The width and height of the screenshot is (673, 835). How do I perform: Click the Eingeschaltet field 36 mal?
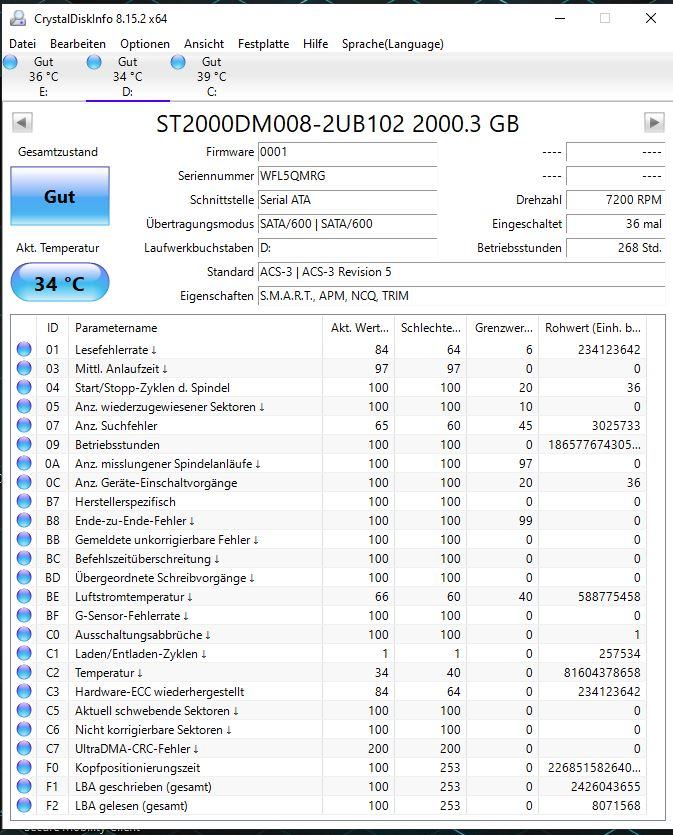615,224
